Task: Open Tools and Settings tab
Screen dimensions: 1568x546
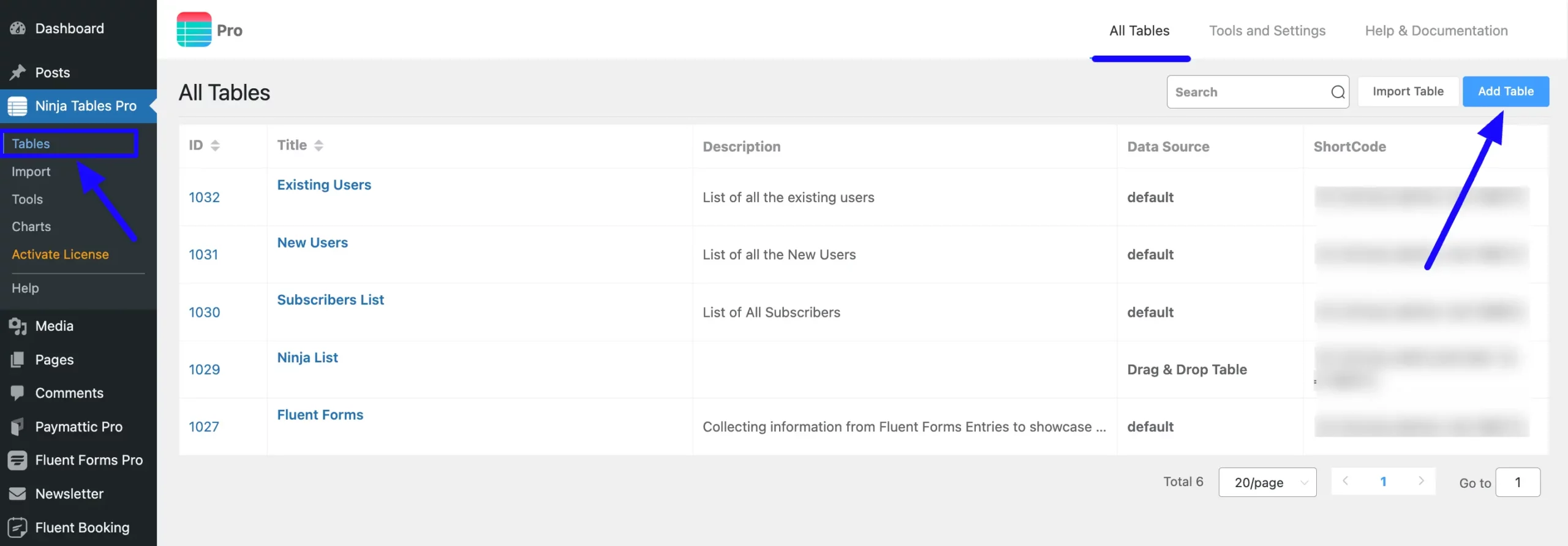Action: pos(1267,31)
